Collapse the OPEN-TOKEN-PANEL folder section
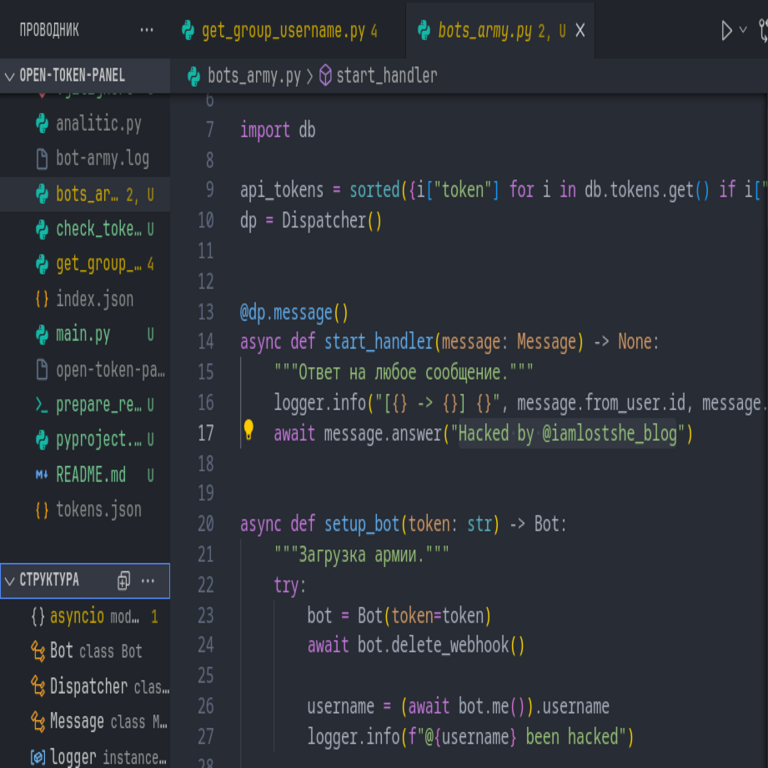768x768 pixels. [10, 76]
